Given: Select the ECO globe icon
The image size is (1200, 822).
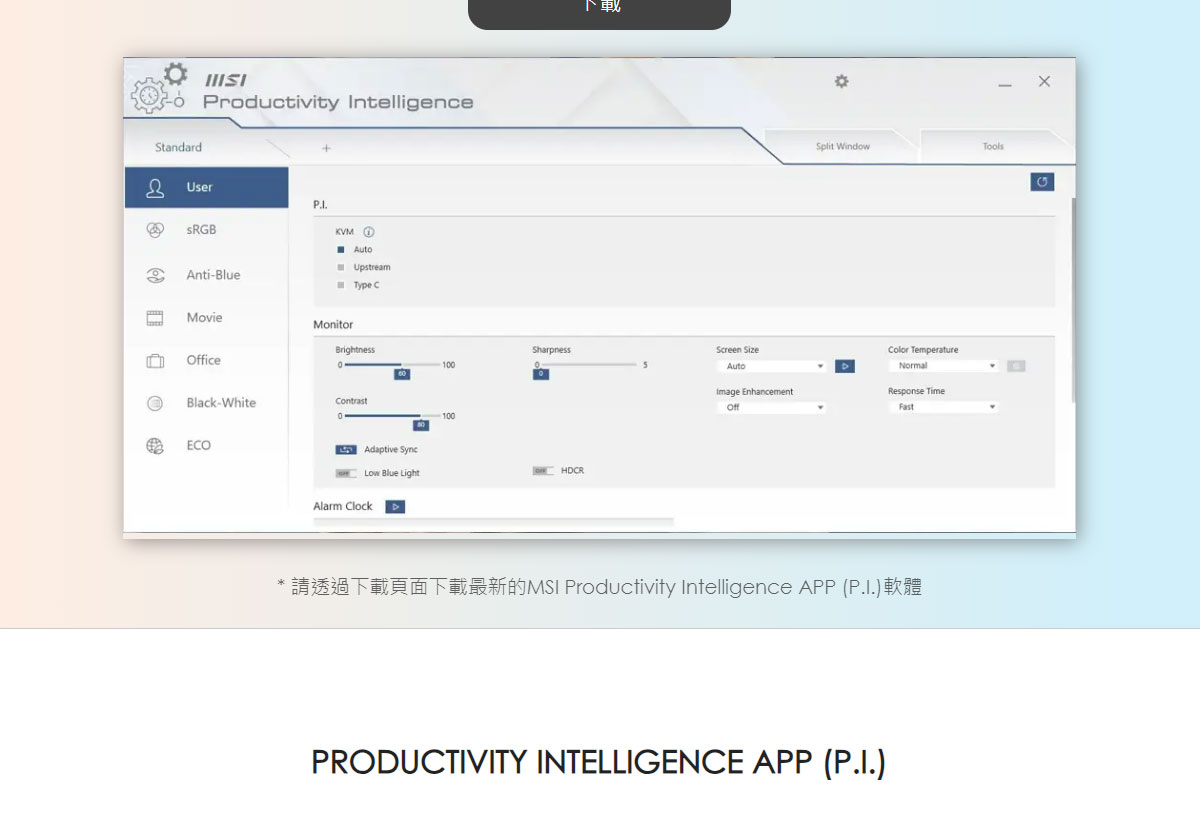Looking at the screenshot, I should (x=155, y=446).
